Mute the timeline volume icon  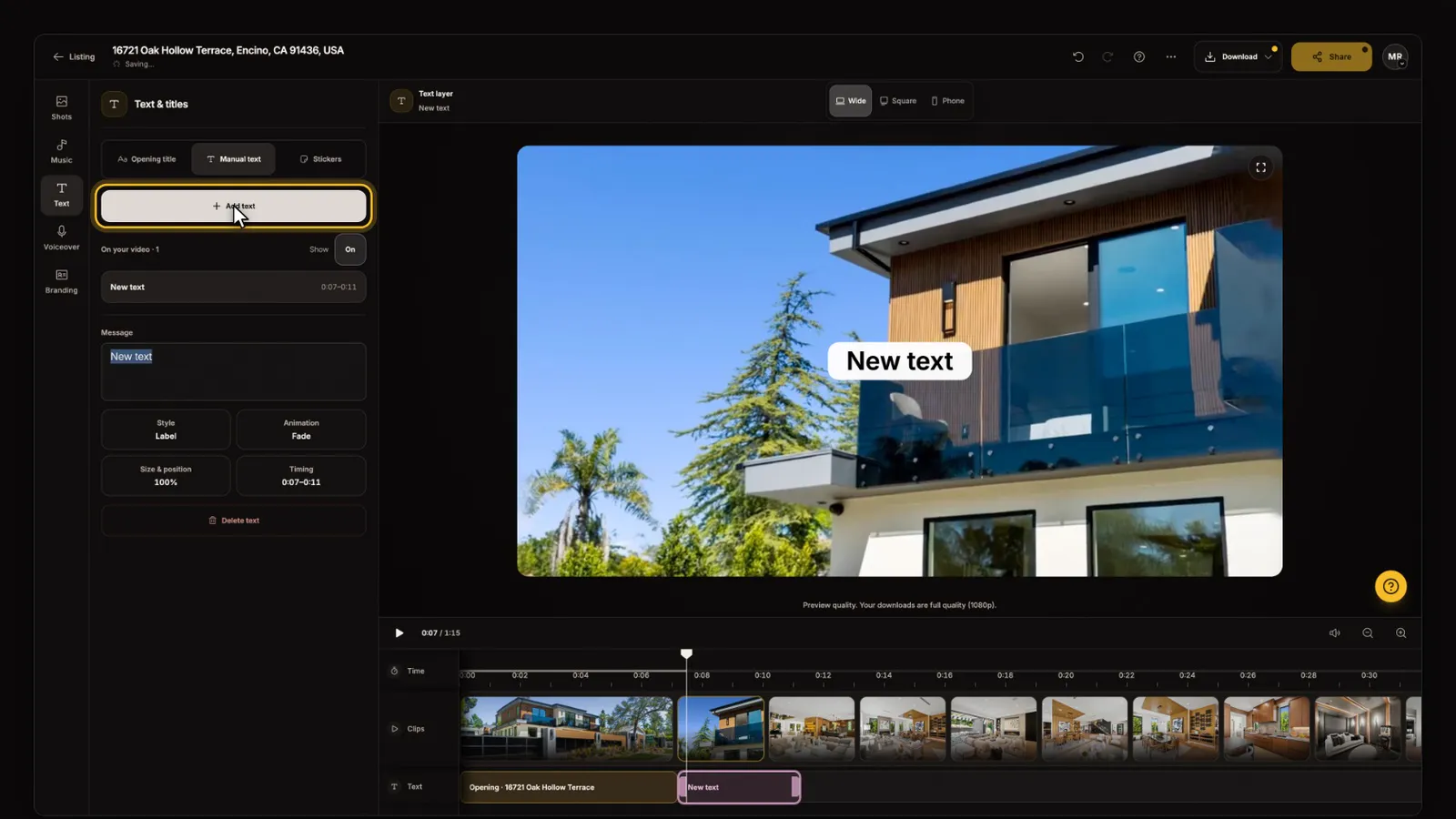click(1334, 633)
